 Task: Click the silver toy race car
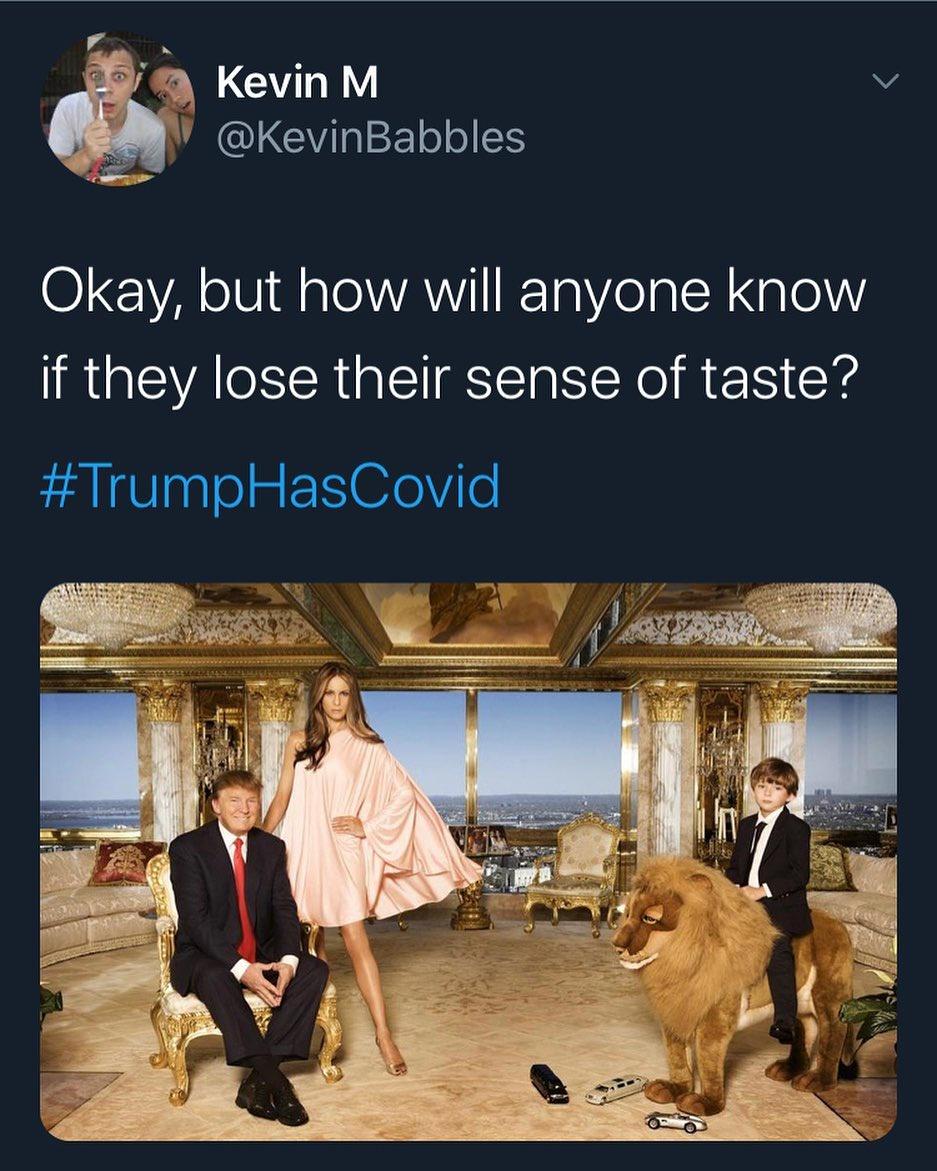676,1120
